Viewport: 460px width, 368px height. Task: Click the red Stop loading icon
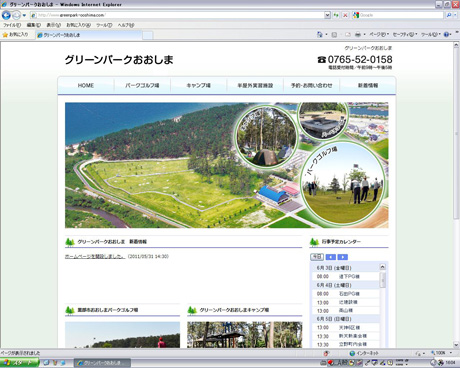345,15
